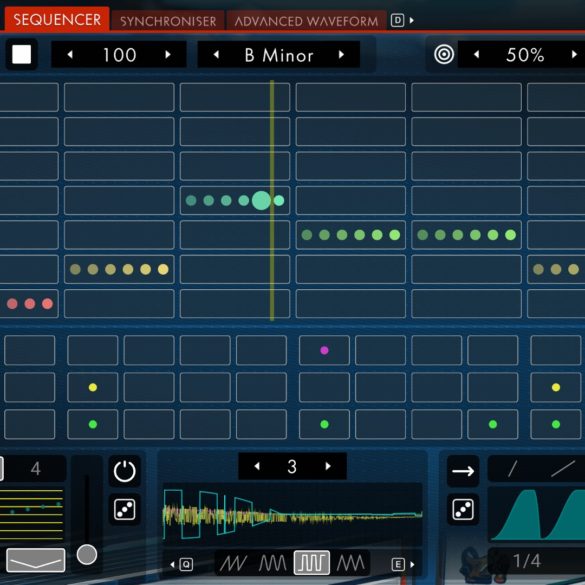Viewport: 585px width, 585px height.
Task: Switch to the next key after B Minor
Action: tap(341, 55)
